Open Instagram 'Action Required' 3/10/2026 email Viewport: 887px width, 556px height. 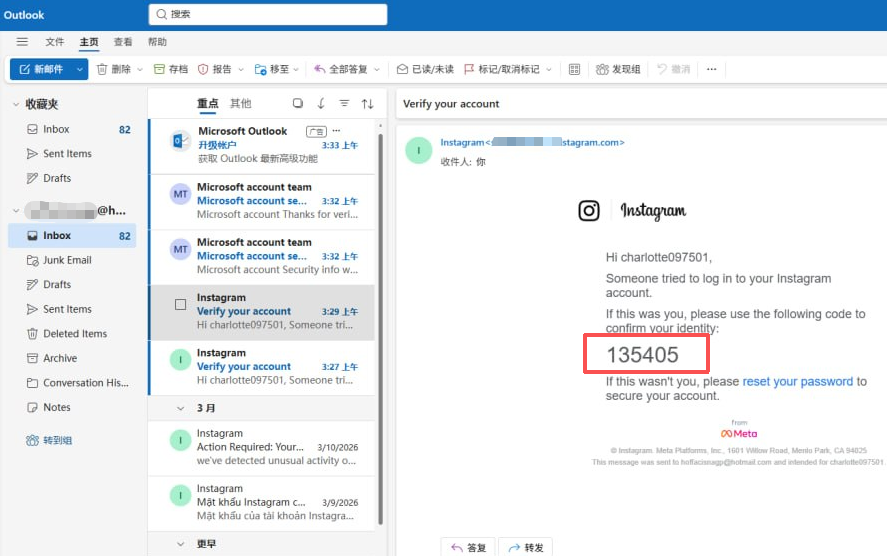tap(262, 447)
